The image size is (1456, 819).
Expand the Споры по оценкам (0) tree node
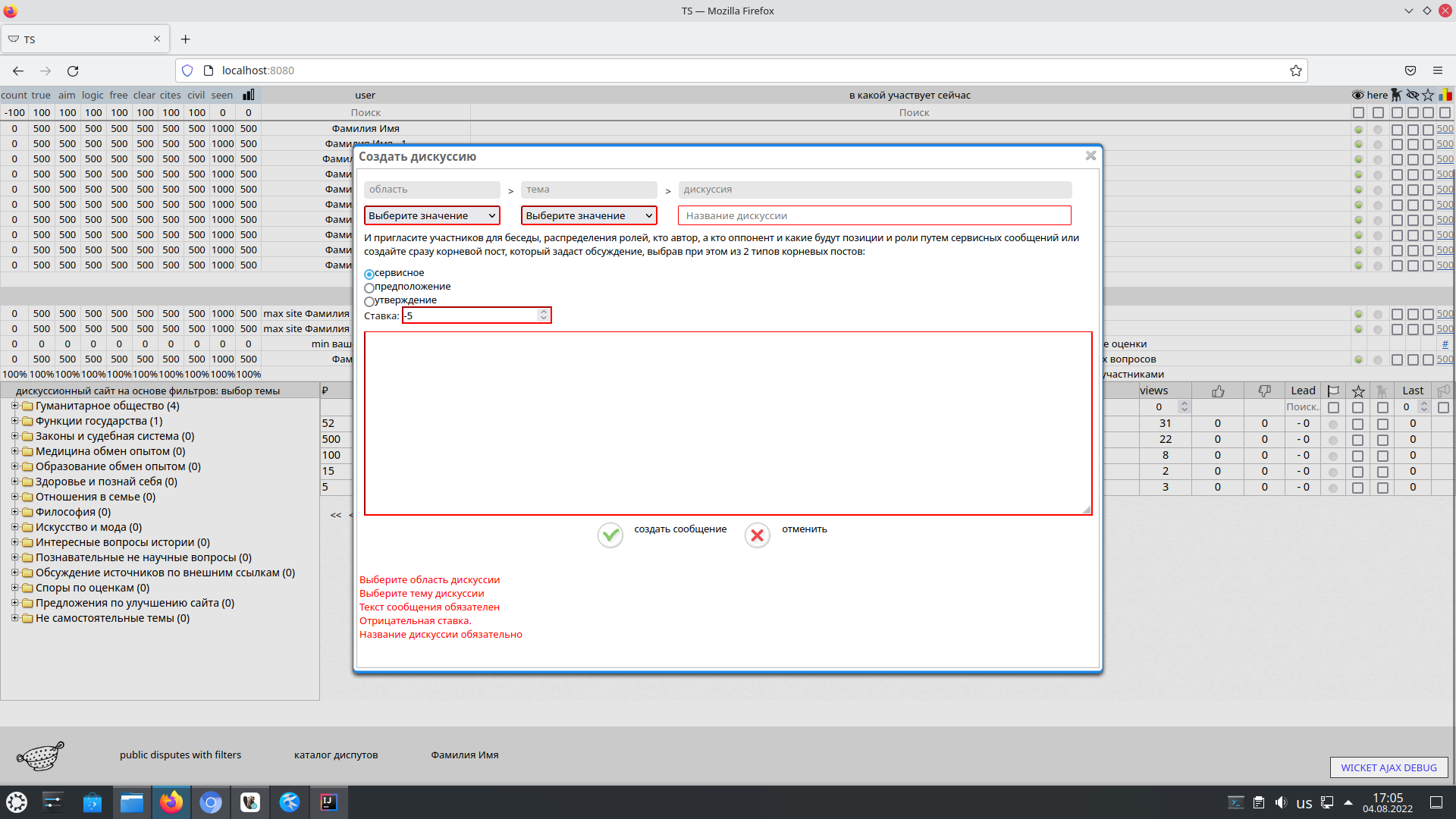(x=14, y=588)
